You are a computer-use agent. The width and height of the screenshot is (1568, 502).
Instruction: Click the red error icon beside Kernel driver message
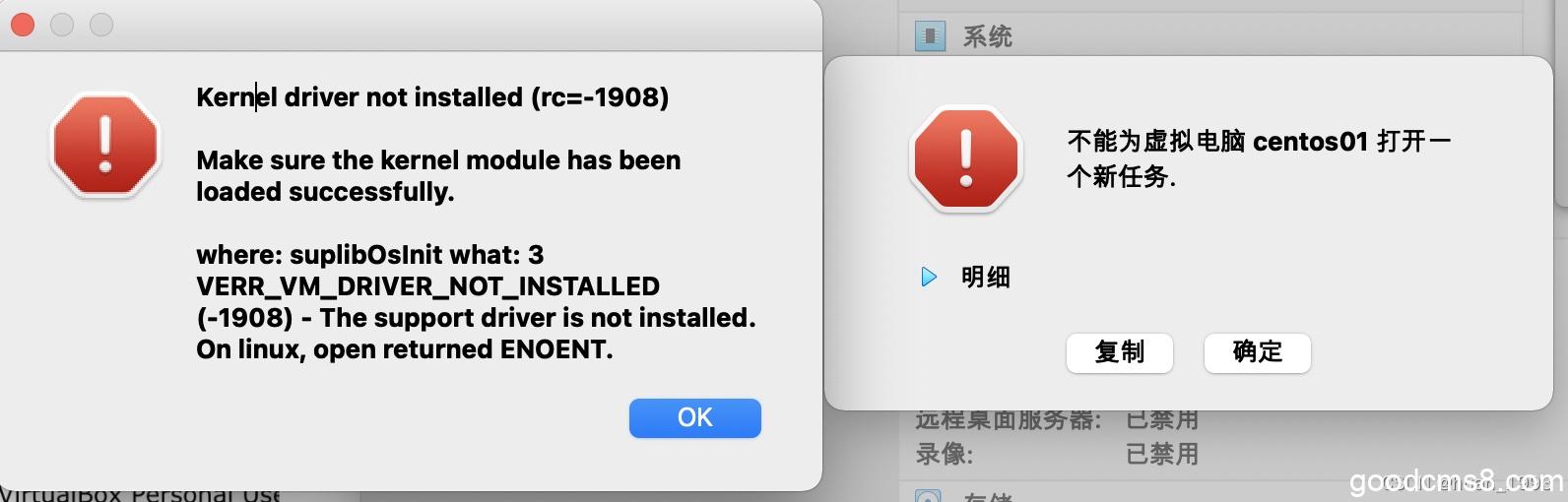[x=105, y=147]
